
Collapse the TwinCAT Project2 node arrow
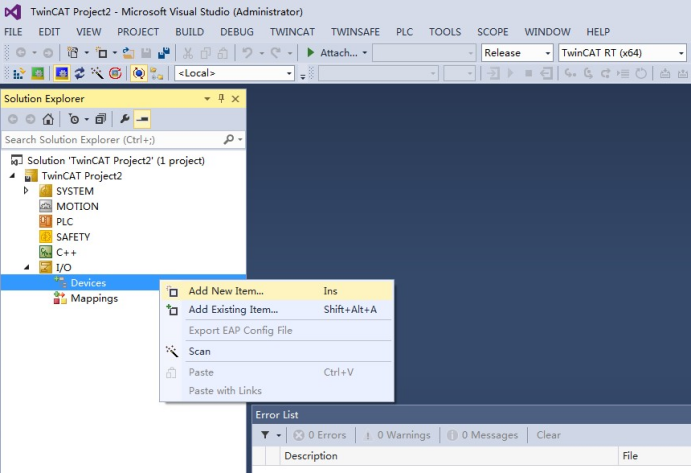(x=12, y=176)
